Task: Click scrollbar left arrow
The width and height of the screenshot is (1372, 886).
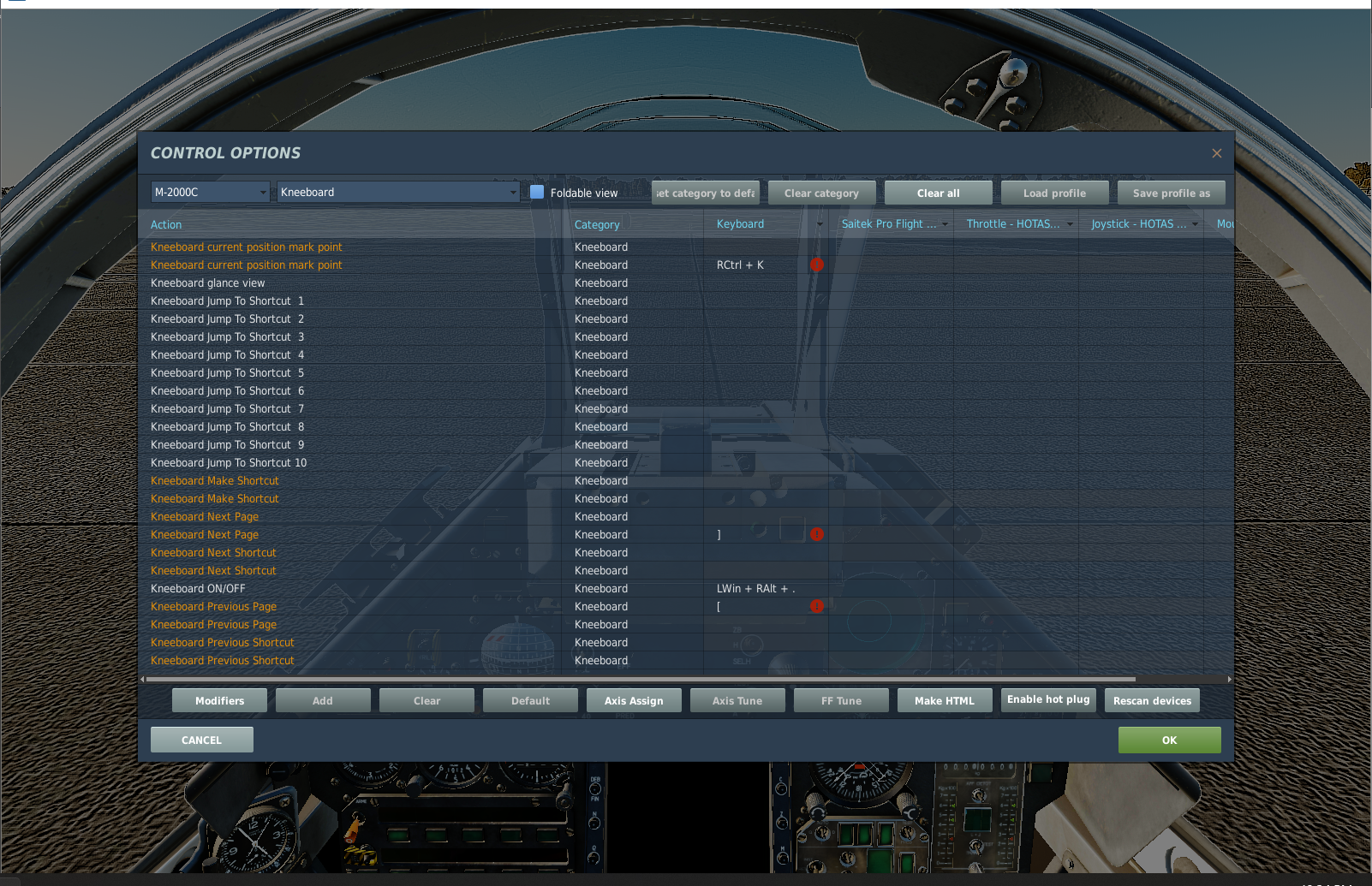Action: pos(142,679)
